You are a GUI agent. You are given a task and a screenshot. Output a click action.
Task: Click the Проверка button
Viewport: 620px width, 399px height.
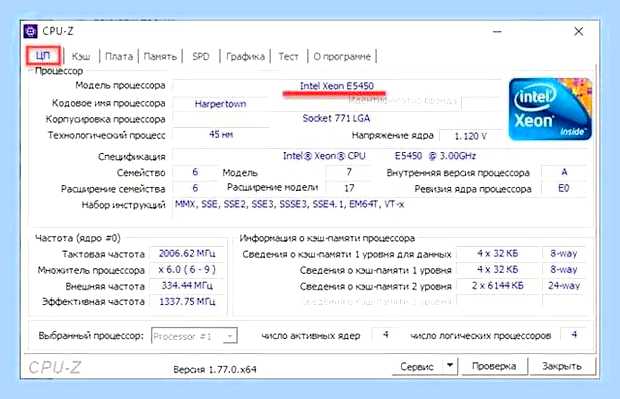click(494, 366)
